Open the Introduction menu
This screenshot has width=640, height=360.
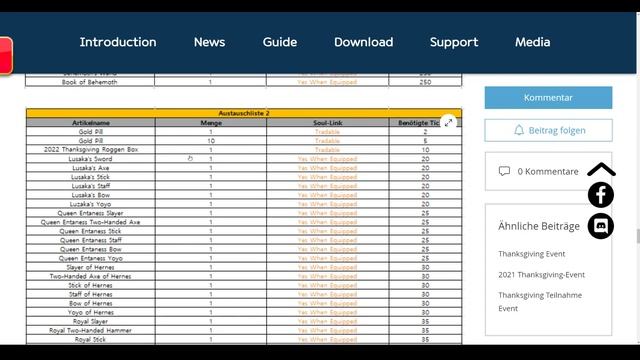click(118, 42)
